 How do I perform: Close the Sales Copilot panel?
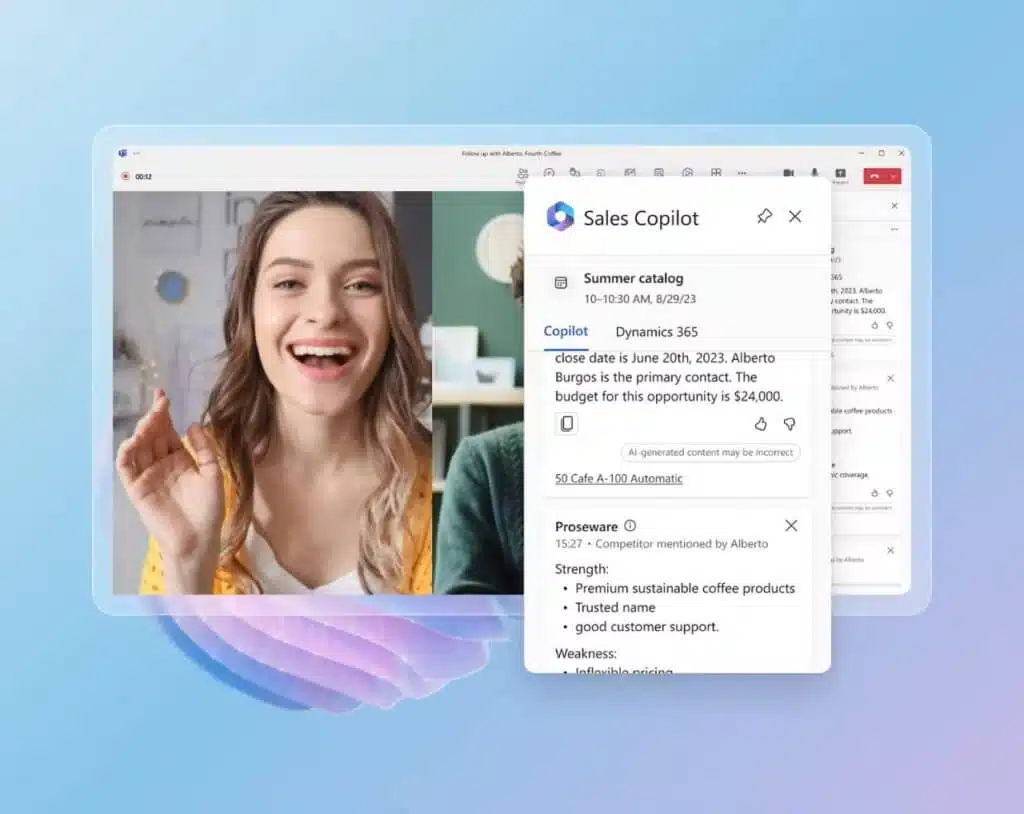tap(795, 216)
